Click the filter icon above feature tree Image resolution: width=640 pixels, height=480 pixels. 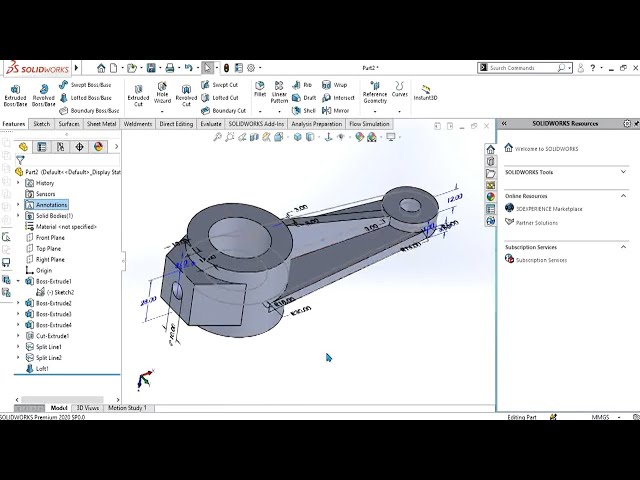20,160
